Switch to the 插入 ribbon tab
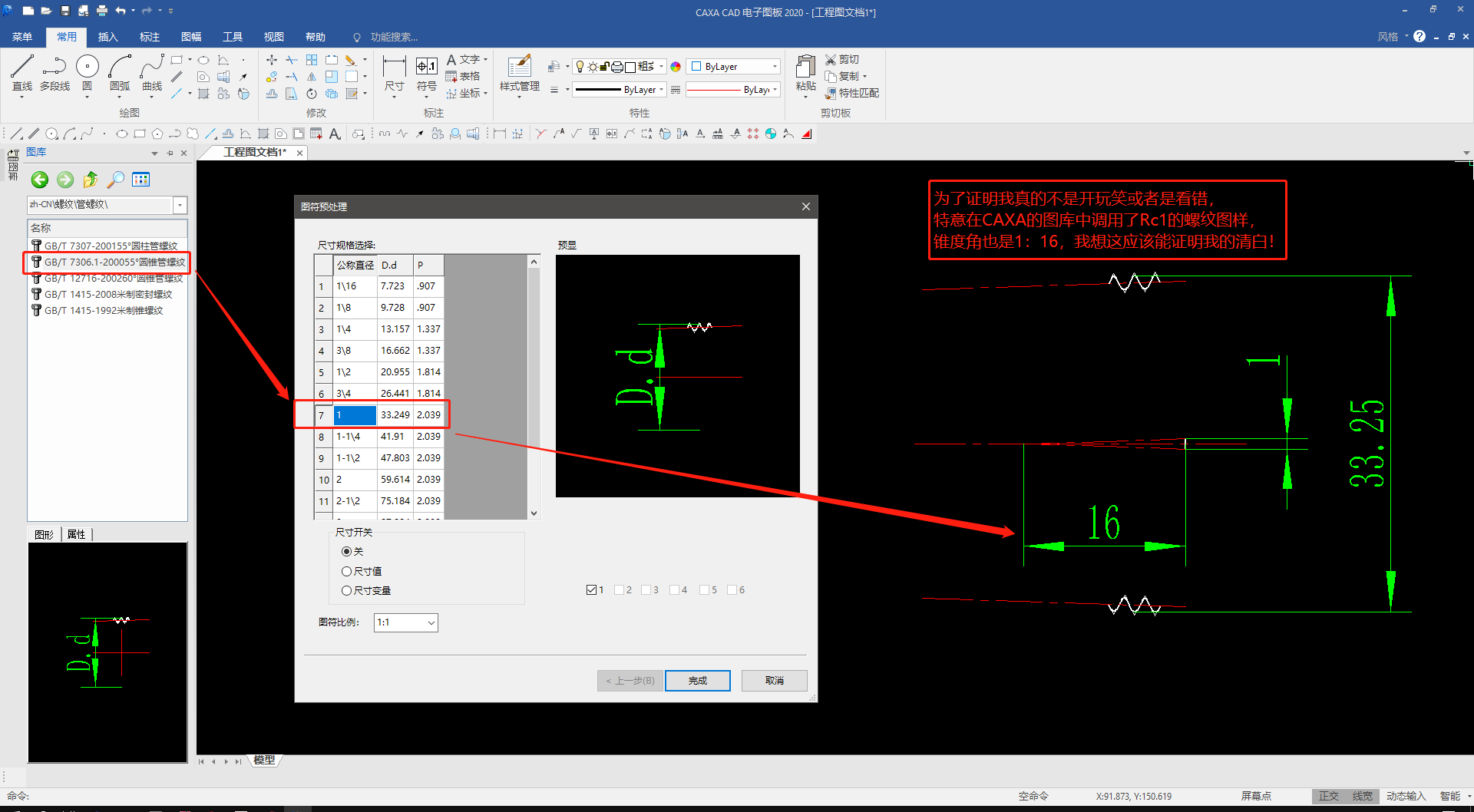1474x812 pixels. (108, 37)
